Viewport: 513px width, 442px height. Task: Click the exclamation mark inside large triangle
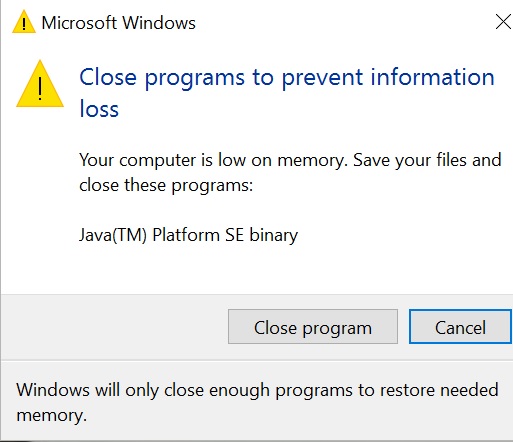click(x=40, y=88)
